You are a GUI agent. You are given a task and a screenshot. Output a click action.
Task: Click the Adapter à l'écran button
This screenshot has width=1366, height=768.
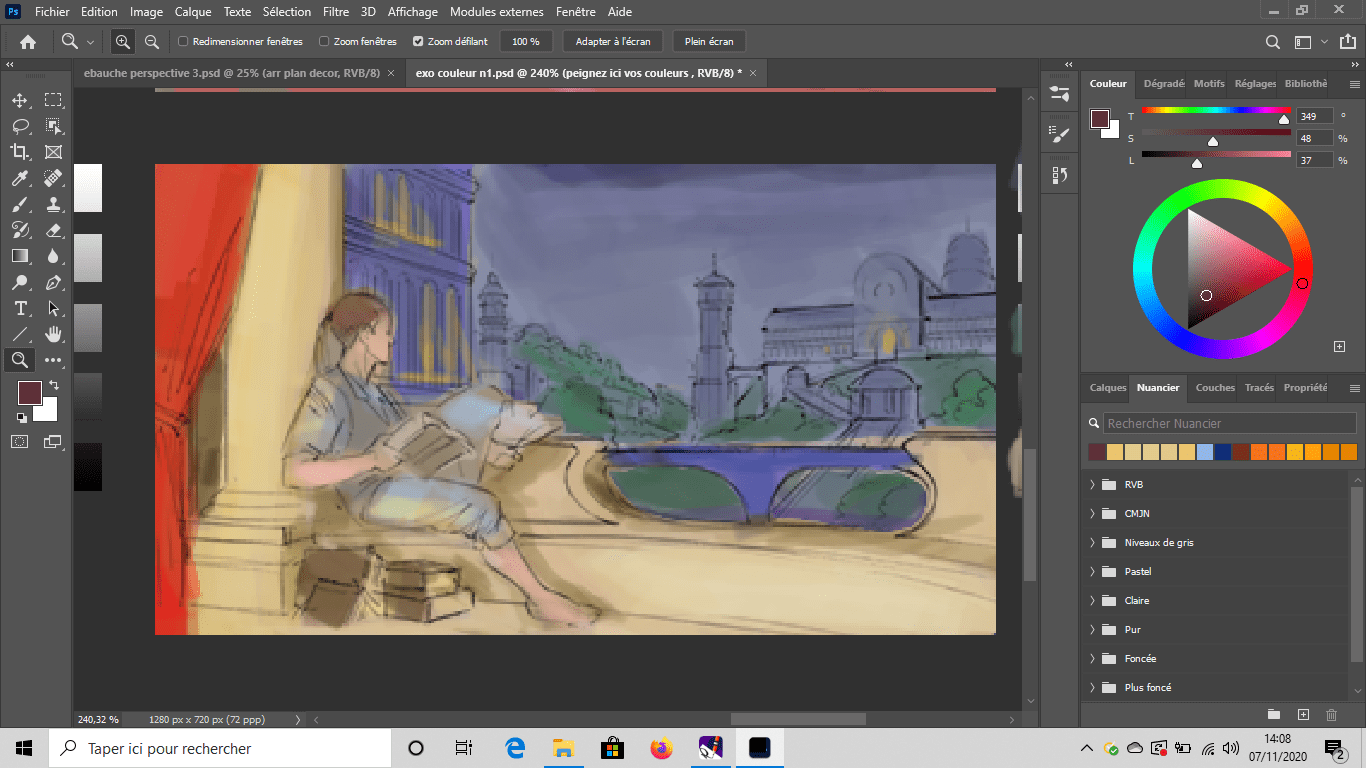(x=612, y=42)
